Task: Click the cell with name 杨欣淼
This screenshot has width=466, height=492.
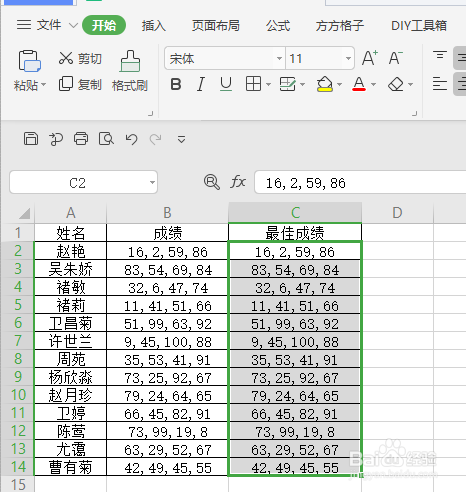Action: 70,377
